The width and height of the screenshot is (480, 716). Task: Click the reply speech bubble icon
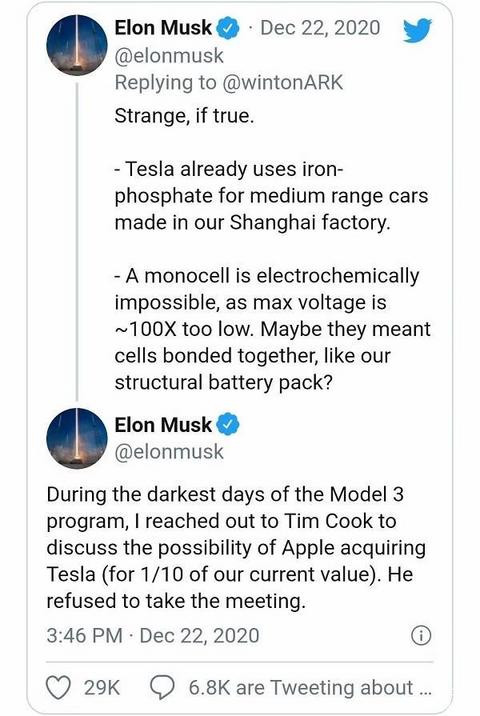[162, 688]
